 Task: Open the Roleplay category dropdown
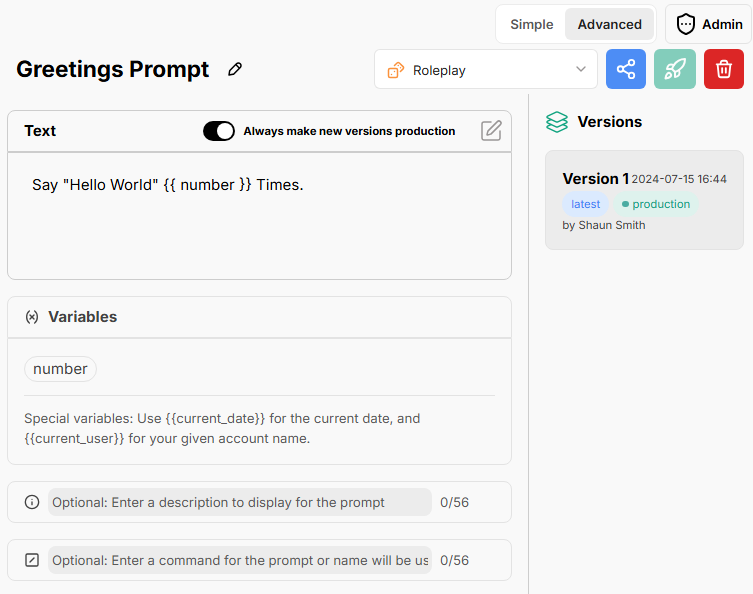pos(485,70)
